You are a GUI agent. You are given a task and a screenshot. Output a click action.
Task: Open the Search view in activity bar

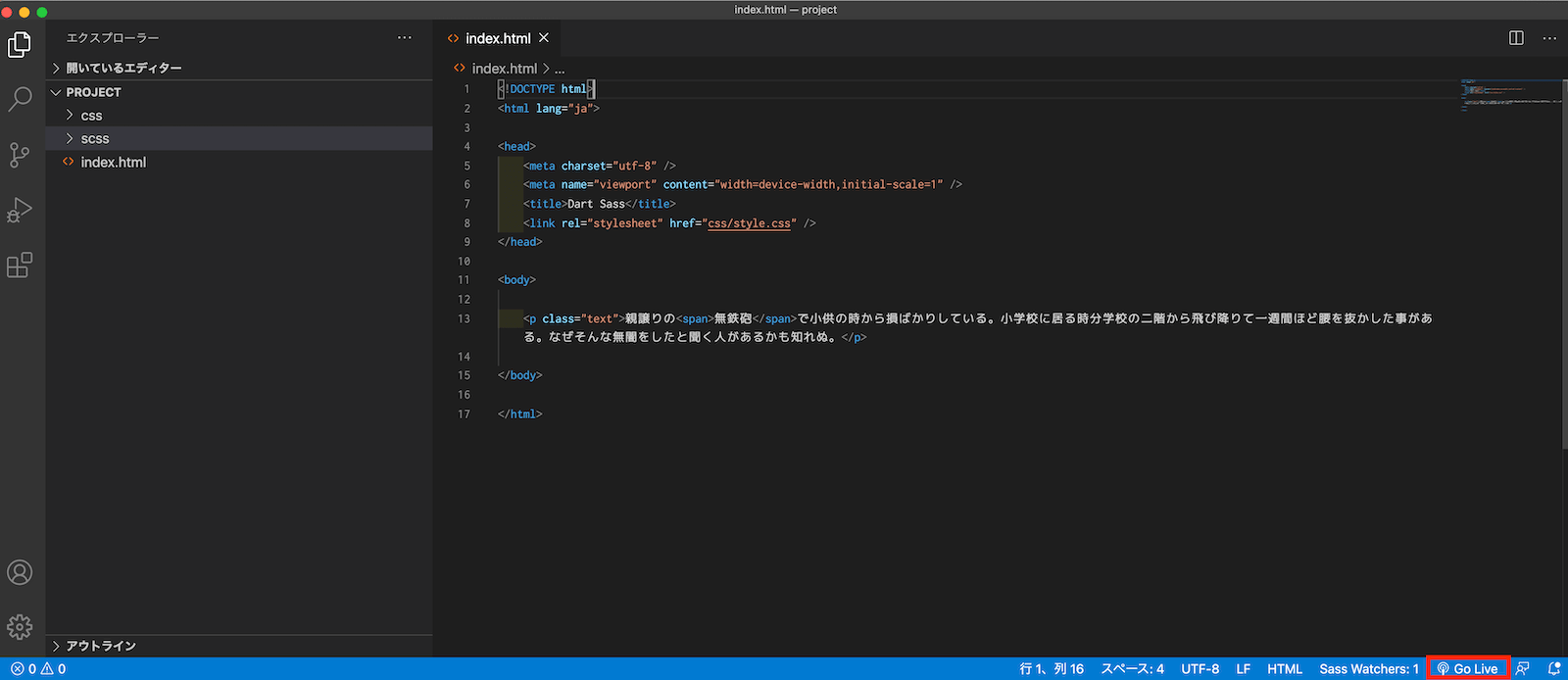coord(20,99)
